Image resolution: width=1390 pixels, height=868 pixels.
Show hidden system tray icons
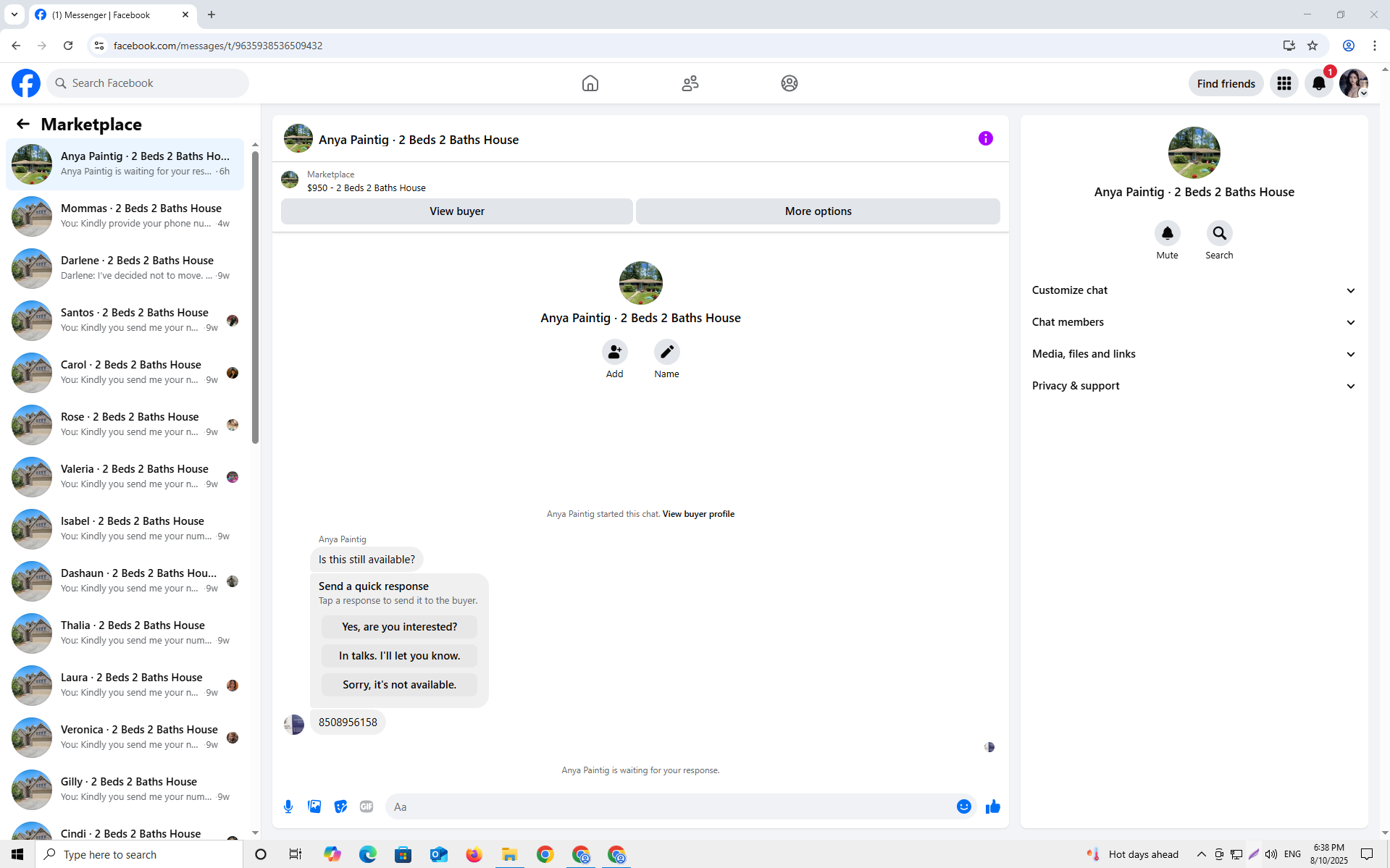1201,854
